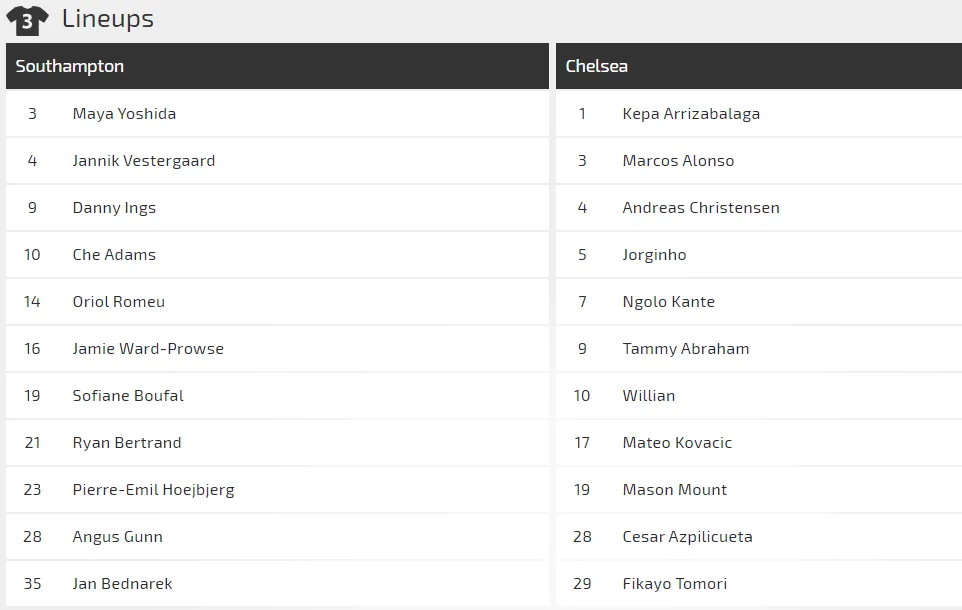Click the jersey icon beside Lineups
Image resolution: width=962 pixels, height=610 pixels.
click(27, 20)
